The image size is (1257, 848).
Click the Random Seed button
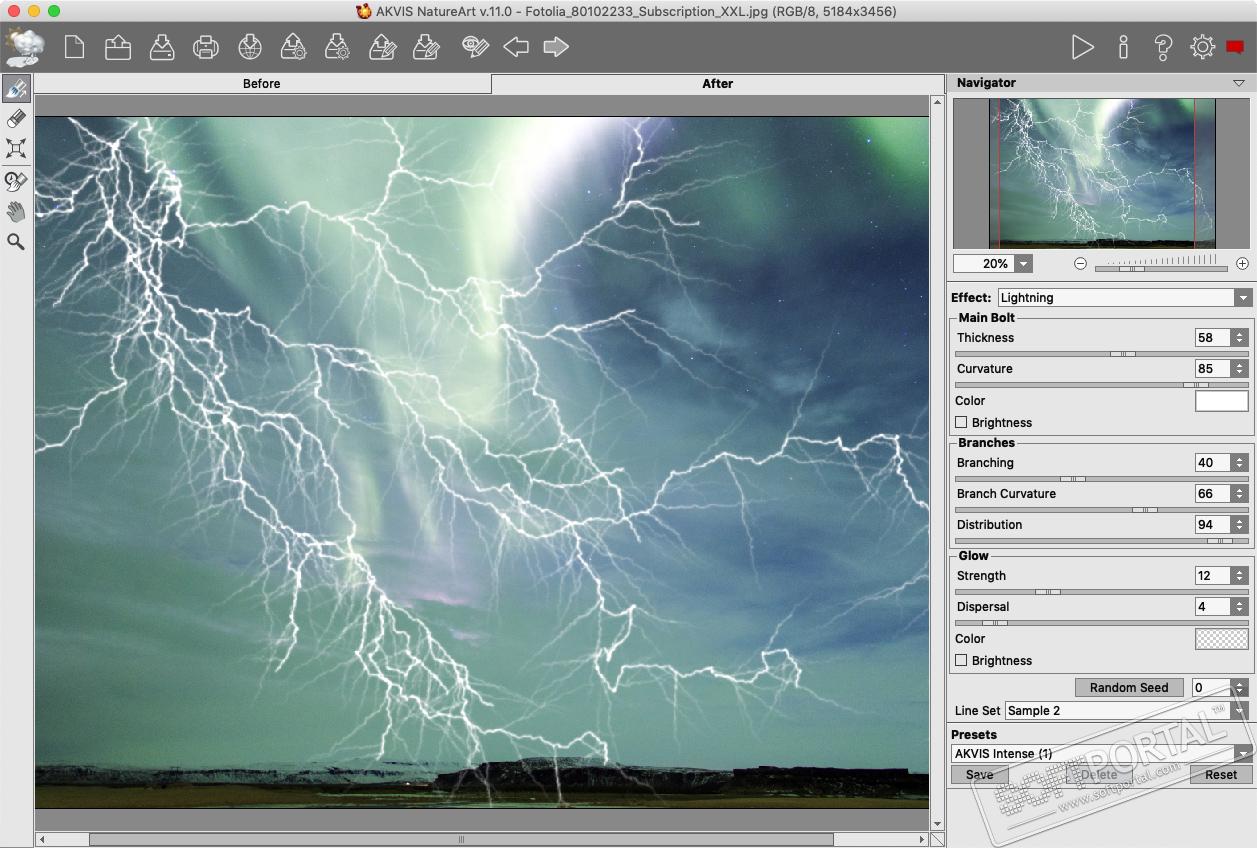[x=1129, y=688]
